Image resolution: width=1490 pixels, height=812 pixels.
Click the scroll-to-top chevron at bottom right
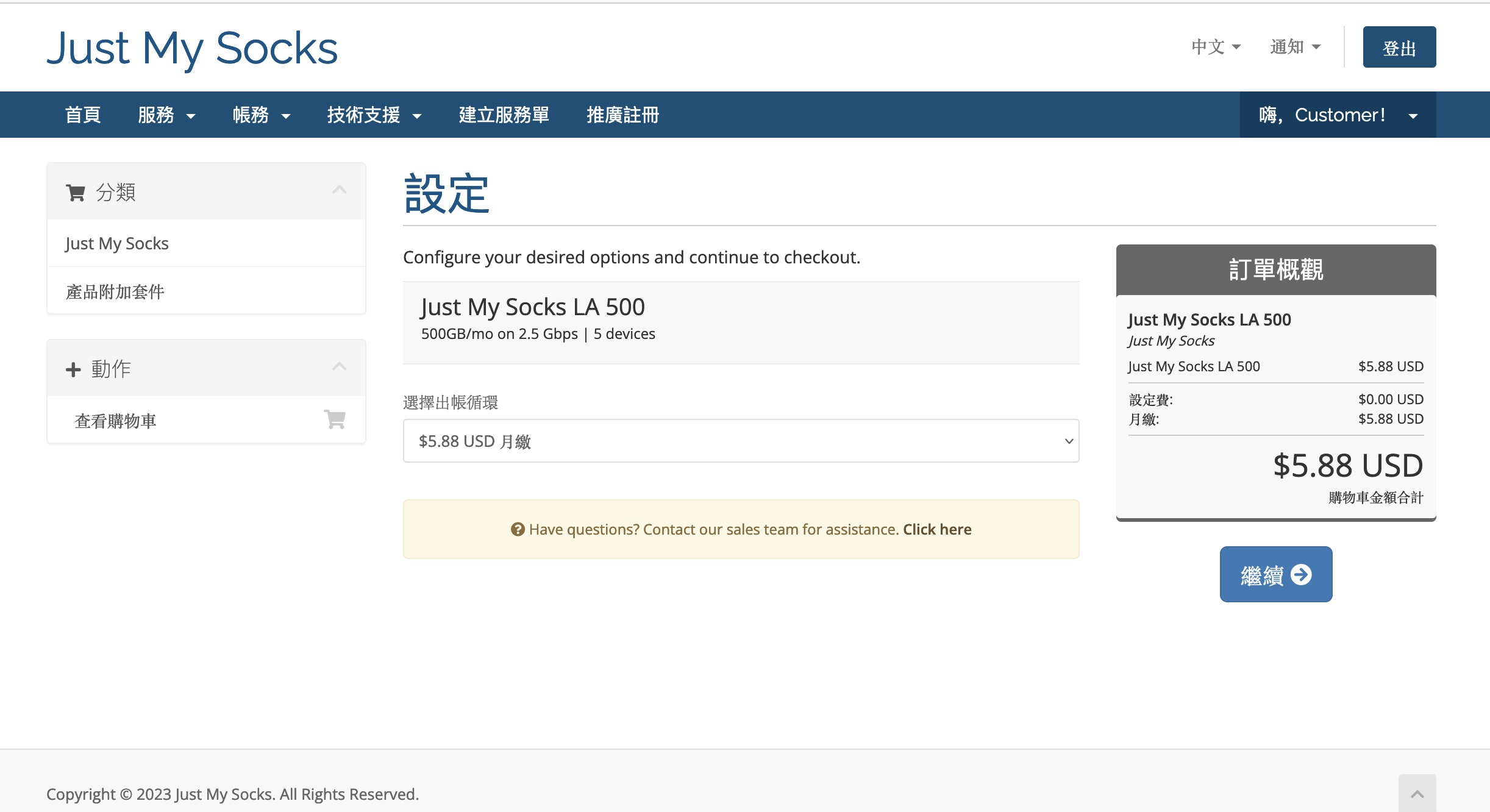click(x=1417, y=792)
